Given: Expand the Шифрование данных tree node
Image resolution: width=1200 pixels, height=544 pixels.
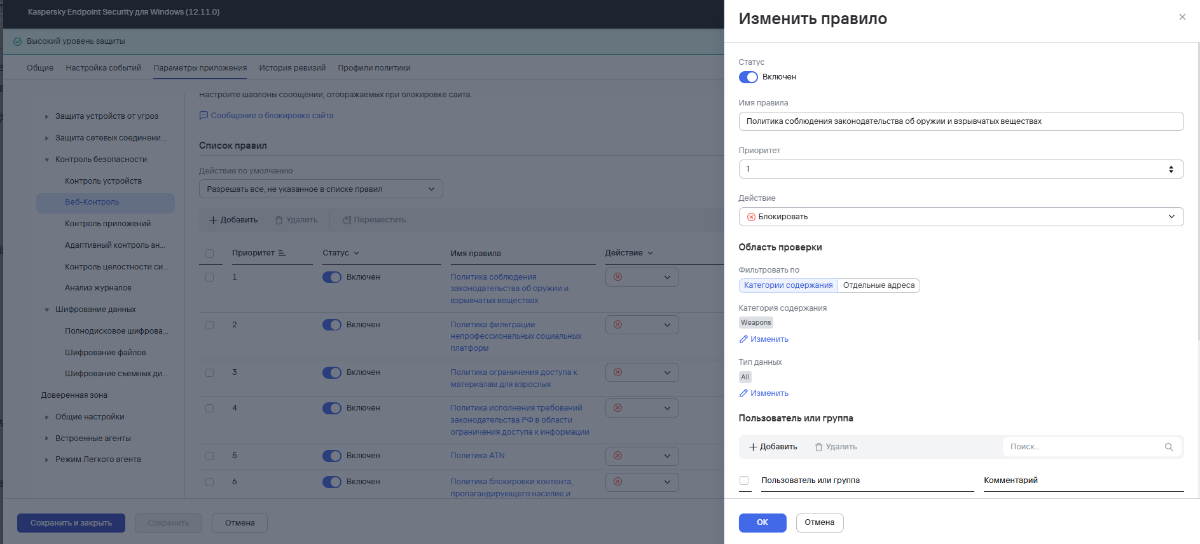Looking at the screenshot, I should (46, 310).
